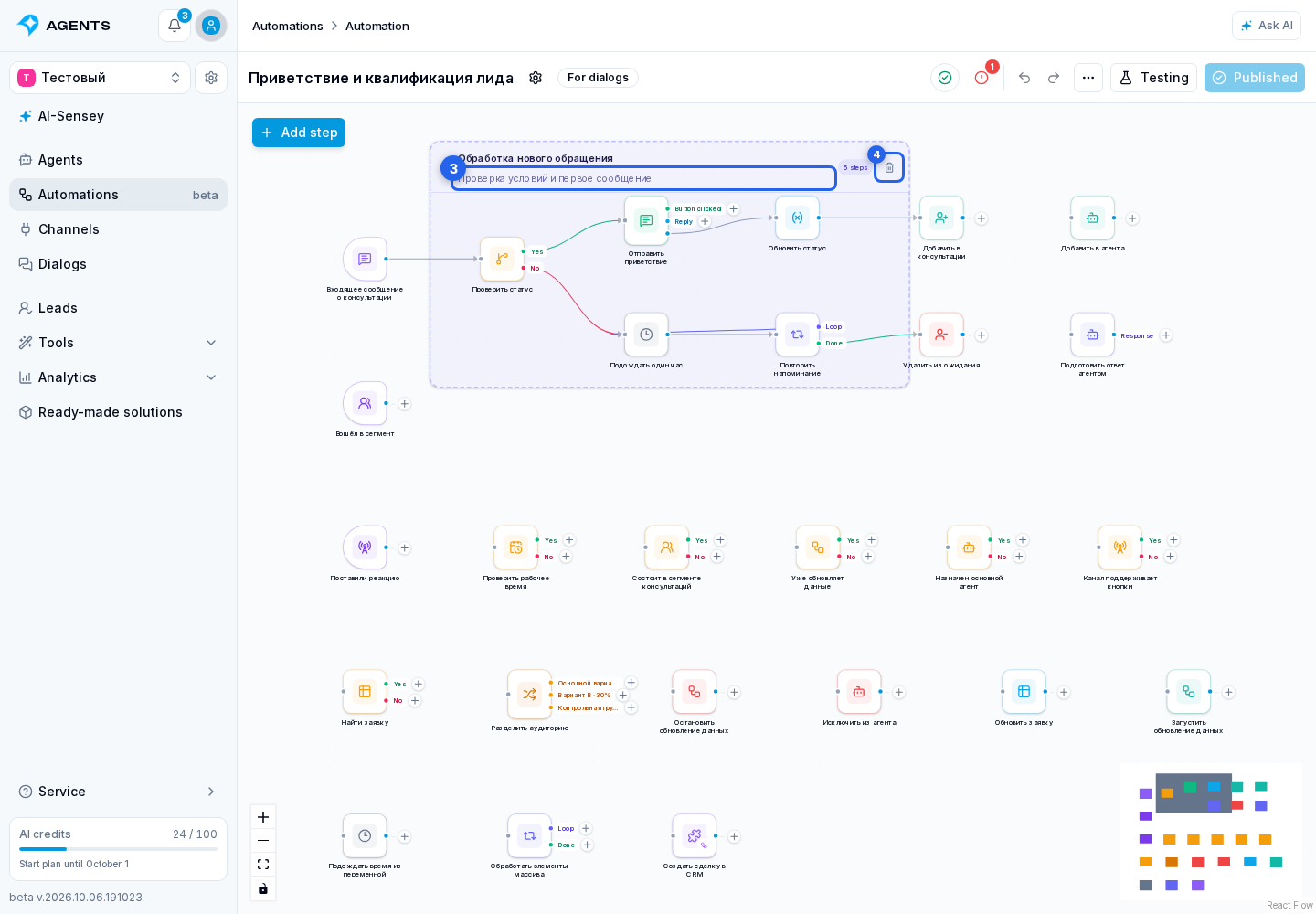
Task: Open workspace settings gear beside Тестовый
Action: pyautogui.click(x=211, y=78)
